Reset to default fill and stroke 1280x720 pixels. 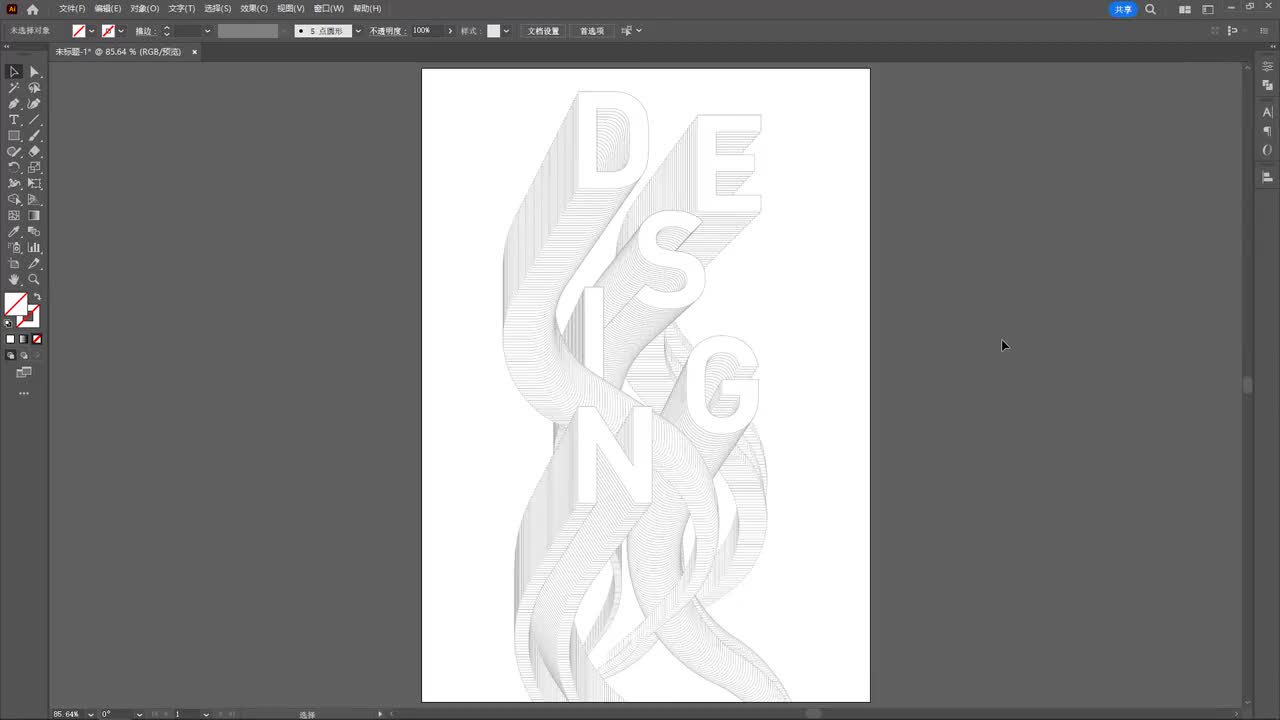click(x=9, y=323)
